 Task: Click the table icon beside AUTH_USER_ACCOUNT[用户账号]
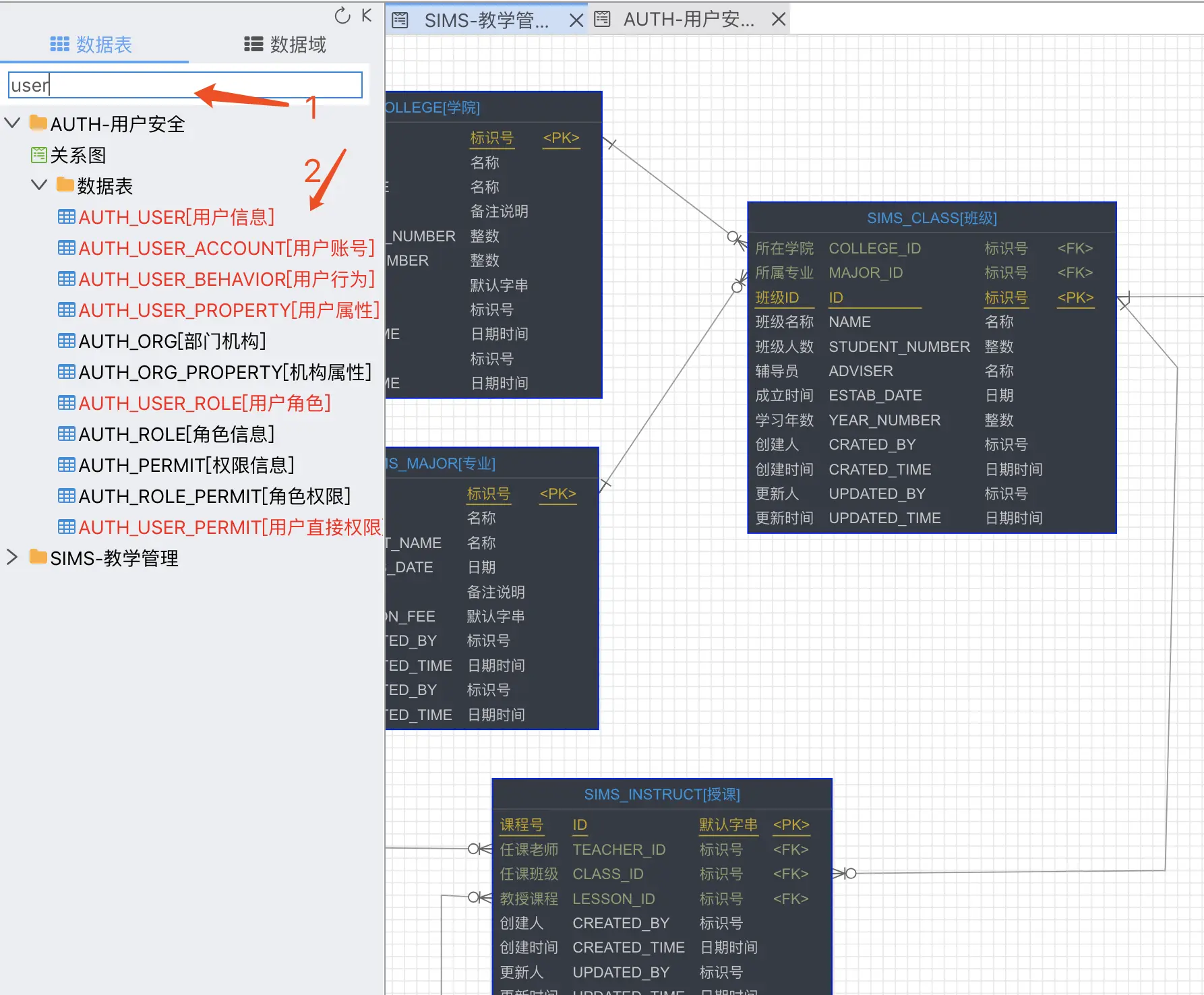(x=67, y=247)
